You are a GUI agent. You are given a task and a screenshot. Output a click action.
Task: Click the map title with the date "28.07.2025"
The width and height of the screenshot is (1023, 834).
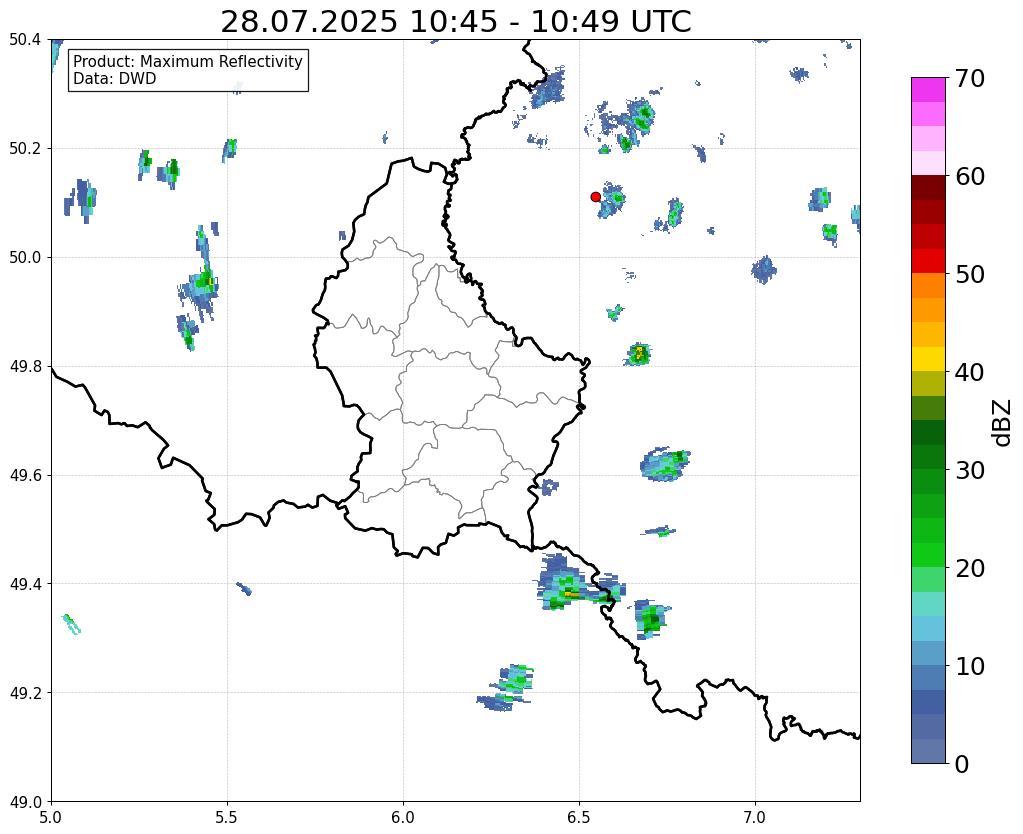(x=455, y=22)
